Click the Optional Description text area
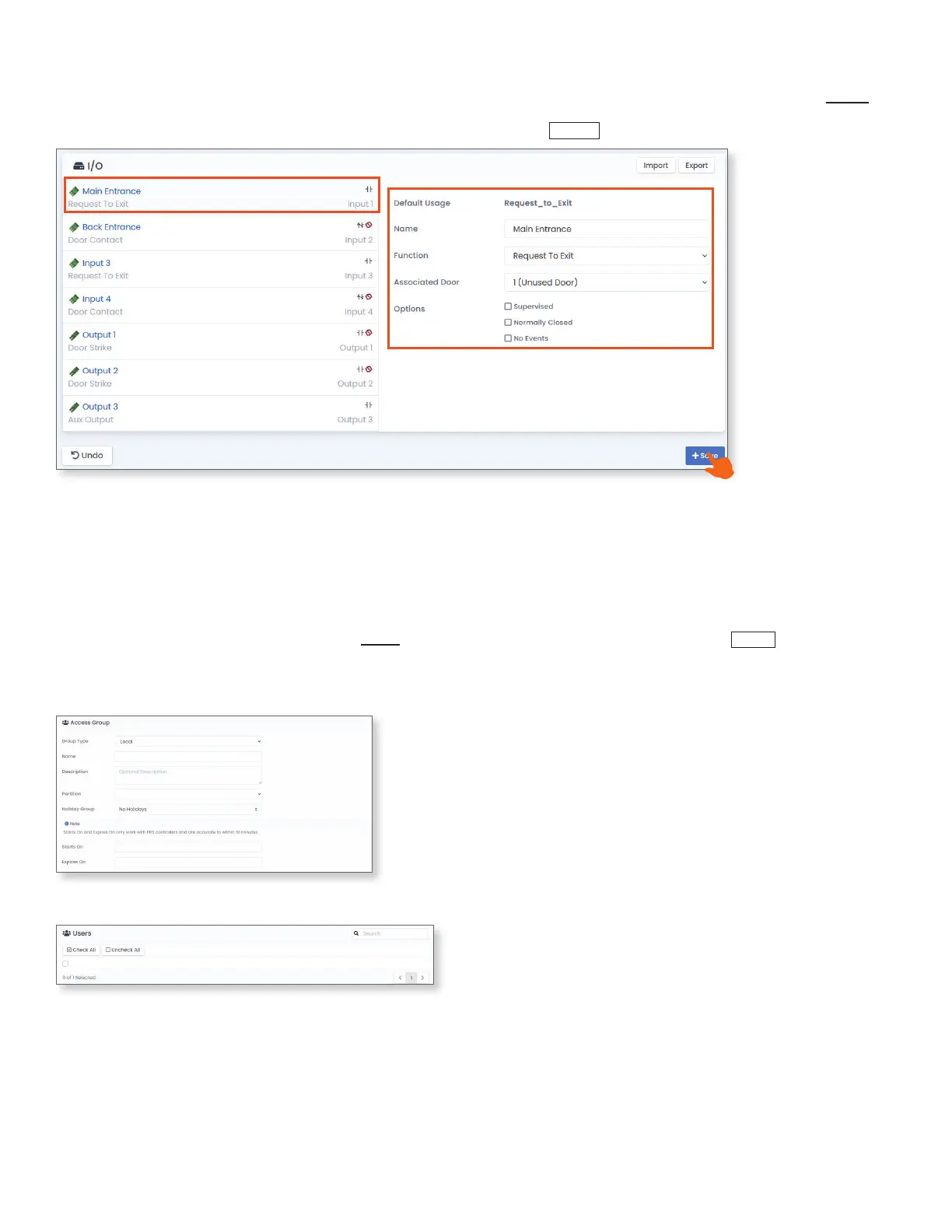The height and width of the screenshot is (1232, 952). coord(188,775)
